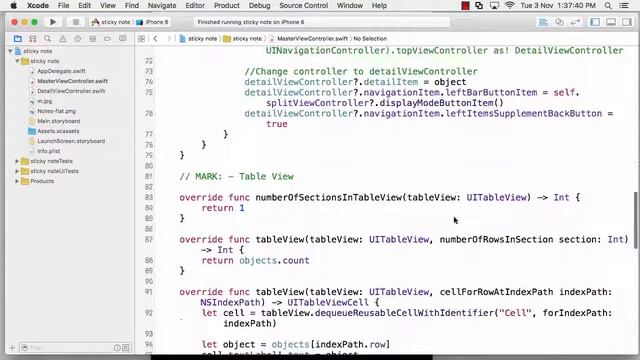The height and width of the screenshot is (360, 640).
Task: Add a new file with plus button
Action: [12, 348]
